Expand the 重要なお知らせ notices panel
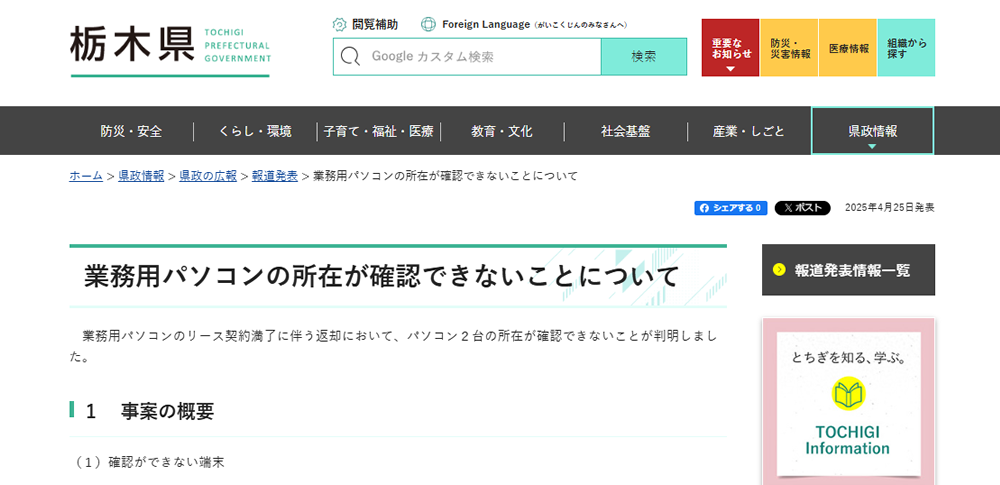Screen dimensions: 1000x485 click(x=730, y=48)
